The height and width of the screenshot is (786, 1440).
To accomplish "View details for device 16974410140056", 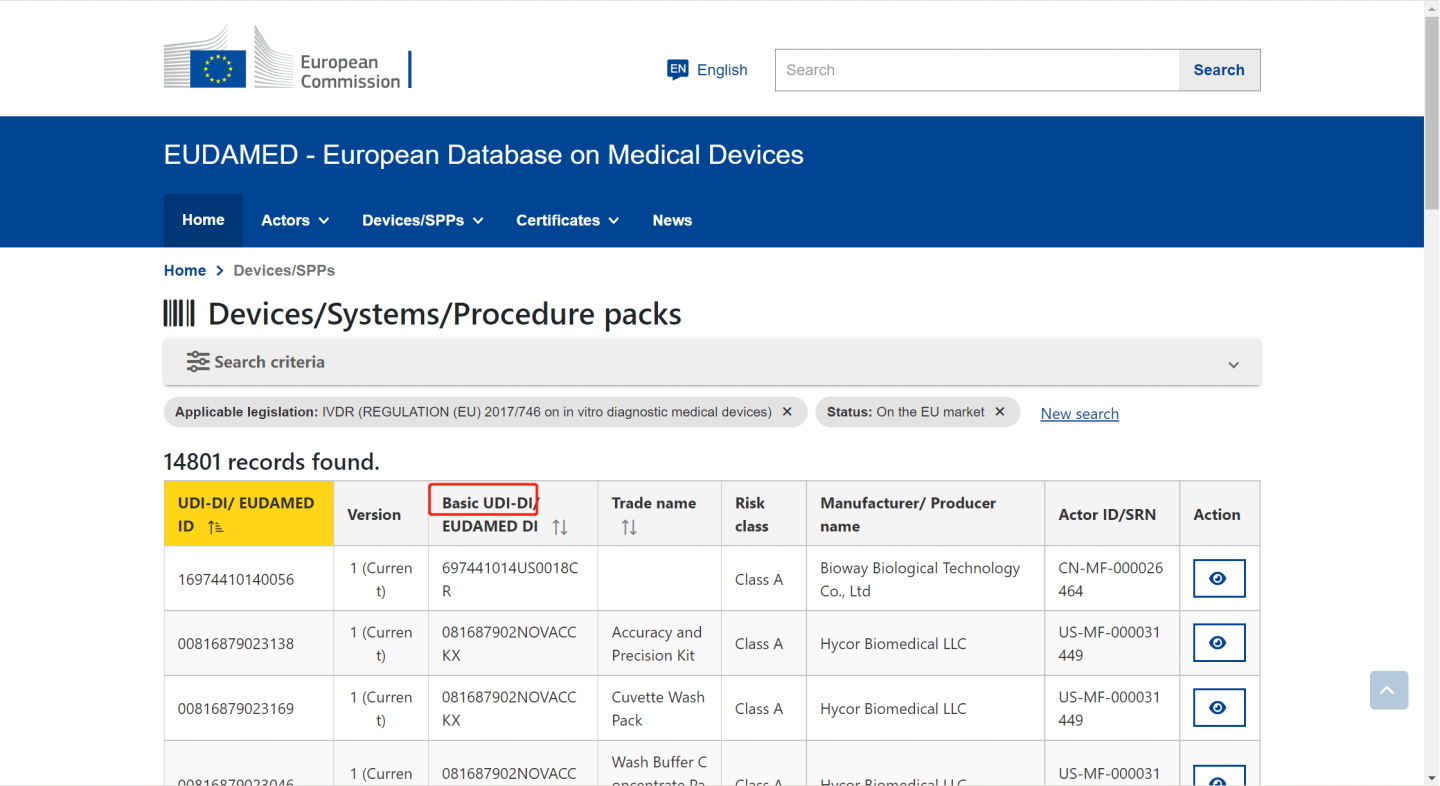I will pyautogui.click(x=1218, y=579).
